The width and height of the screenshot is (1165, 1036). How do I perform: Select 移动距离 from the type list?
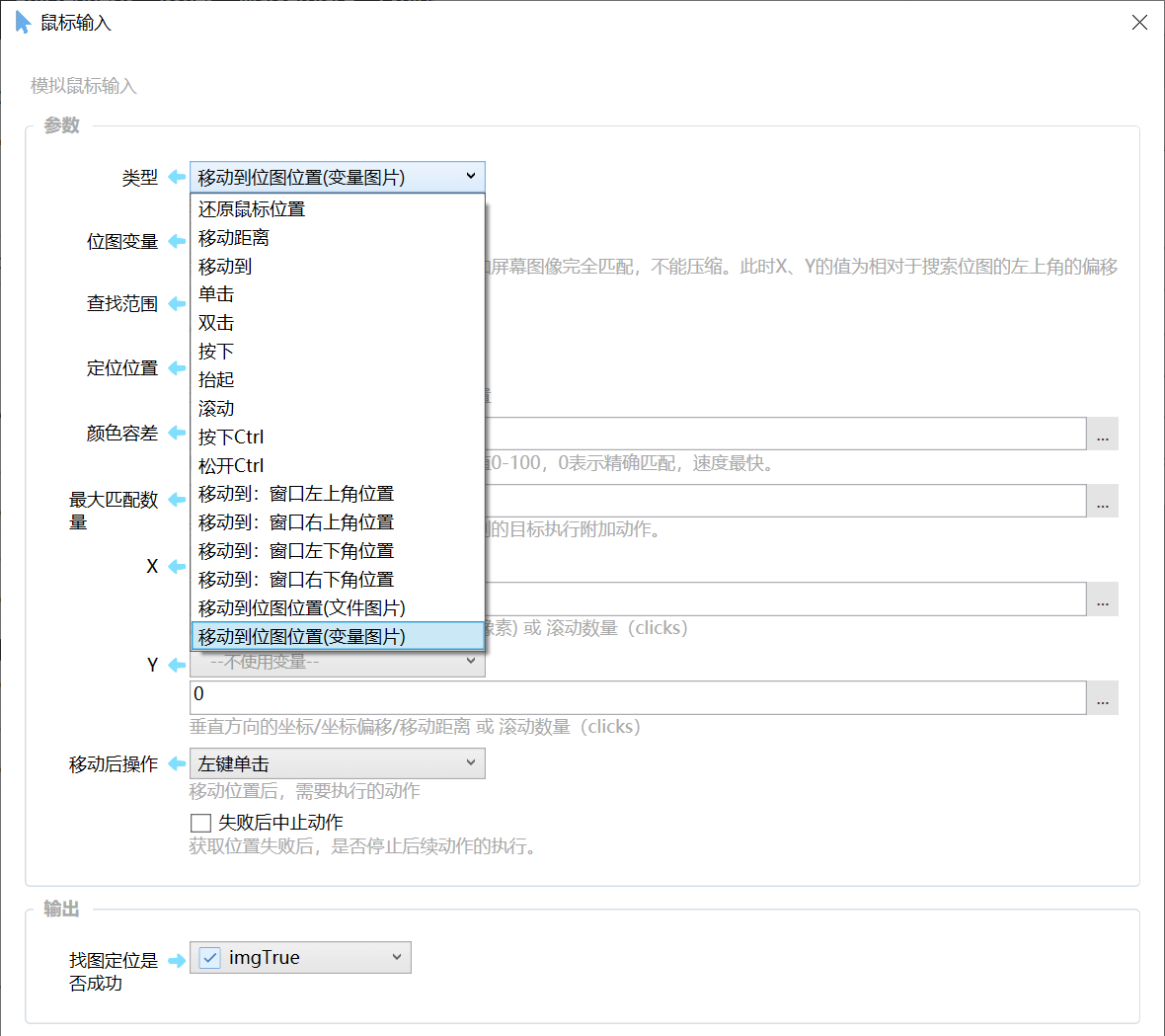click(x=338, y=238)
